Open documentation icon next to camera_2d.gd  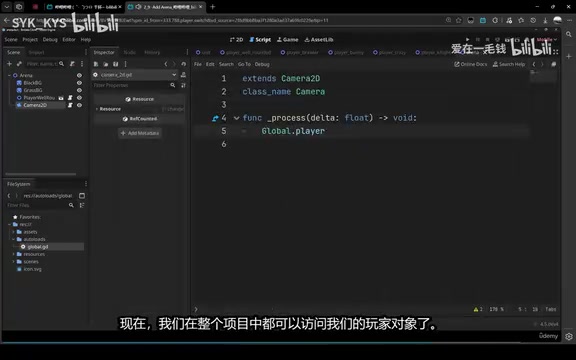[x=183, y=75]
